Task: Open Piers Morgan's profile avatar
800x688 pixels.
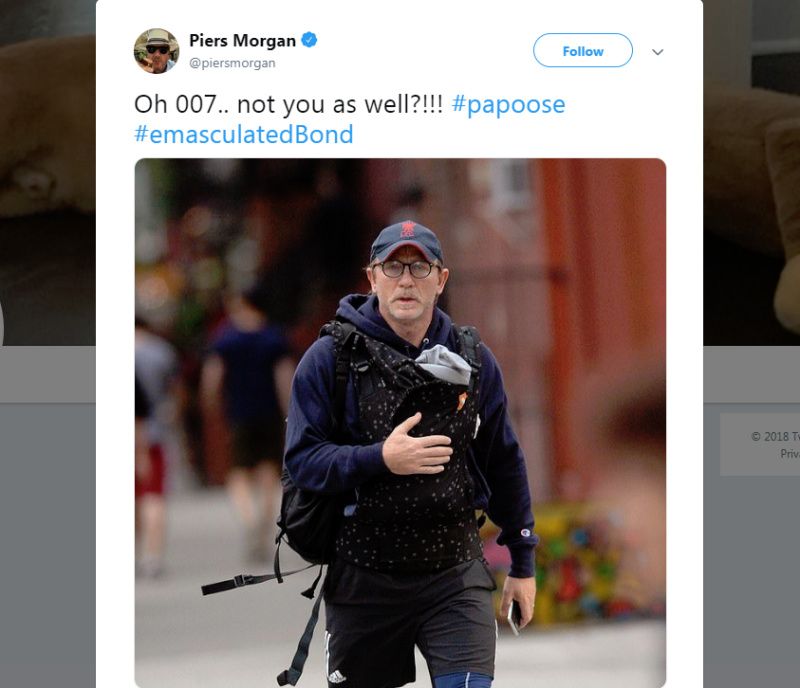Action: pyautogui.click(x=157, y=51)
